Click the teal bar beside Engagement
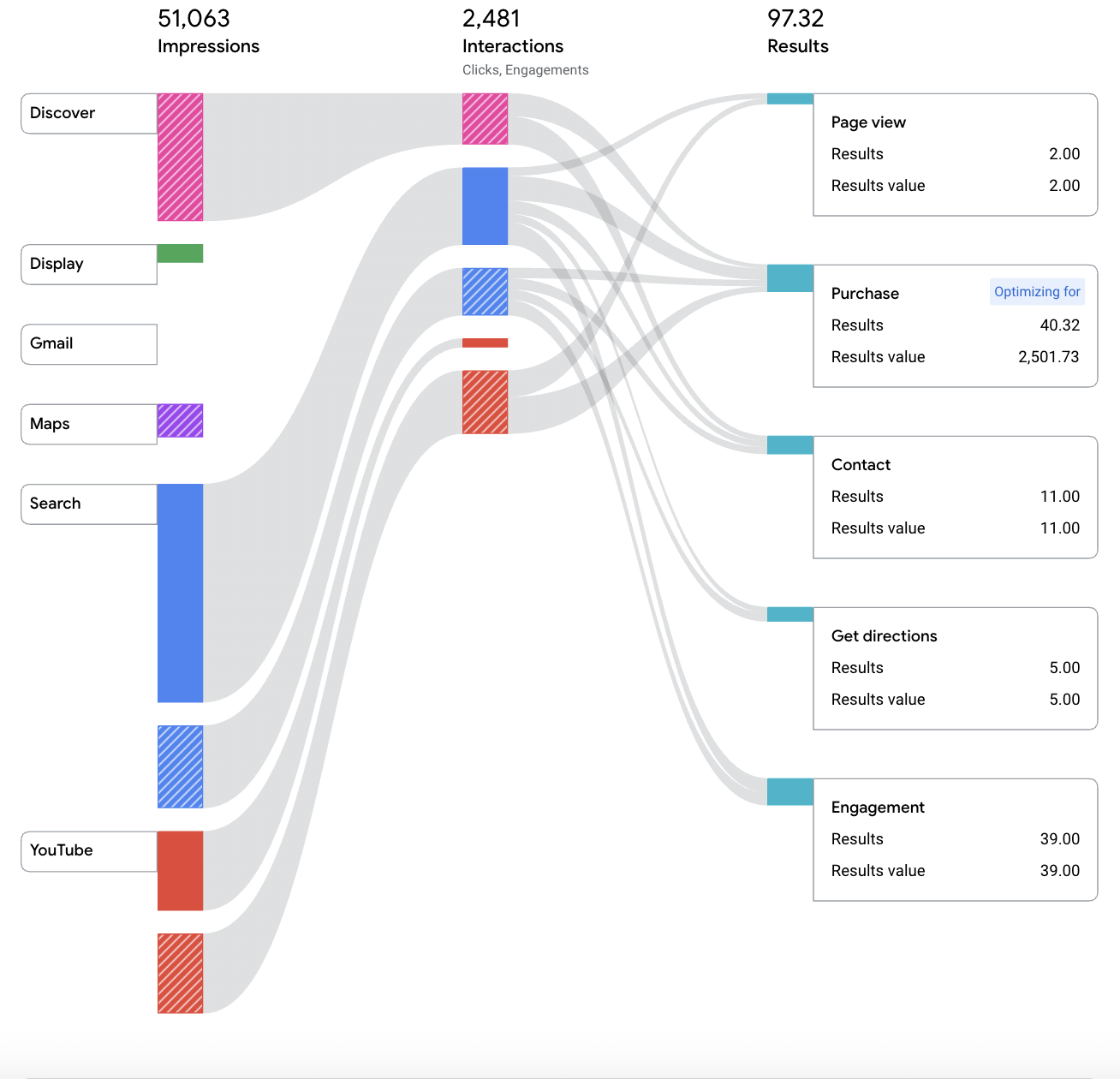Image resolution: width=1120 pixels, height=1079 pixels. 789,791
